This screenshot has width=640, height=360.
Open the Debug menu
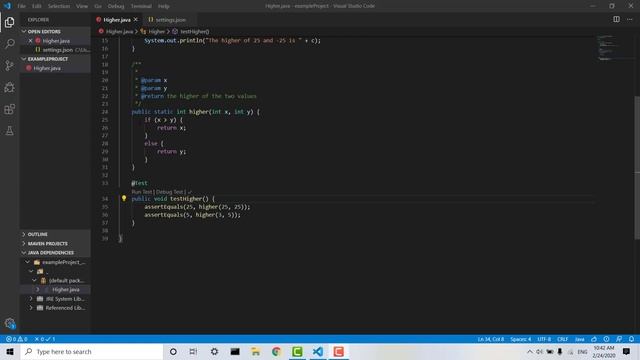point(116,6)
